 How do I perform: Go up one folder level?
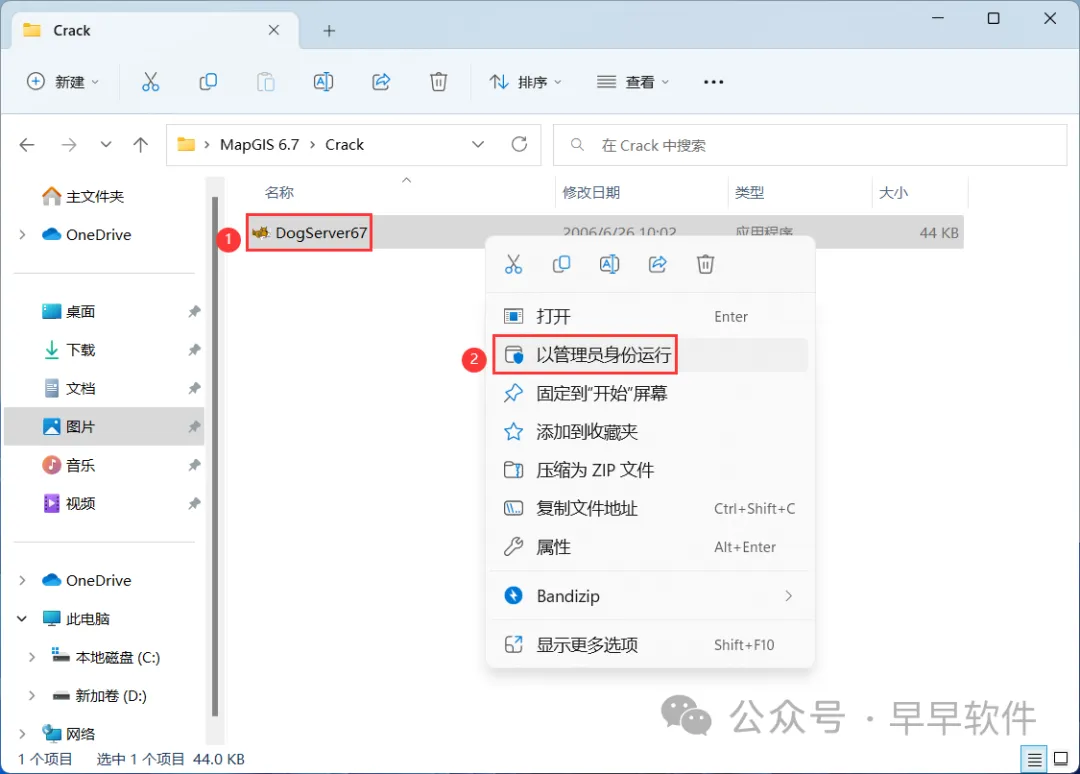tap(141, 145)
